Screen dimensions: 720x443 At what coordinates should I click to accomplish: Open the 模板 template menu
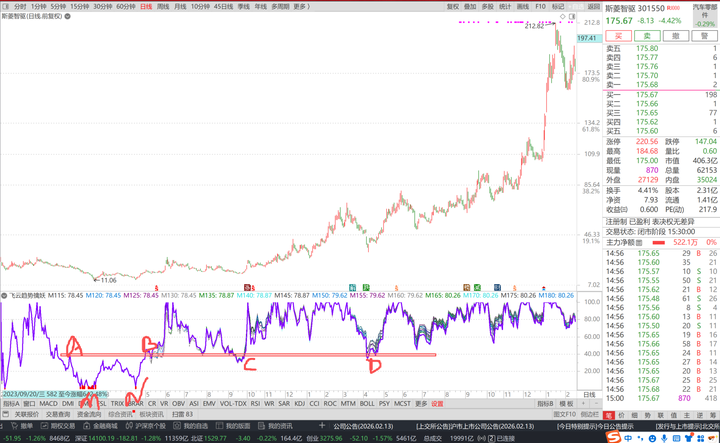[x=566, y=404]
